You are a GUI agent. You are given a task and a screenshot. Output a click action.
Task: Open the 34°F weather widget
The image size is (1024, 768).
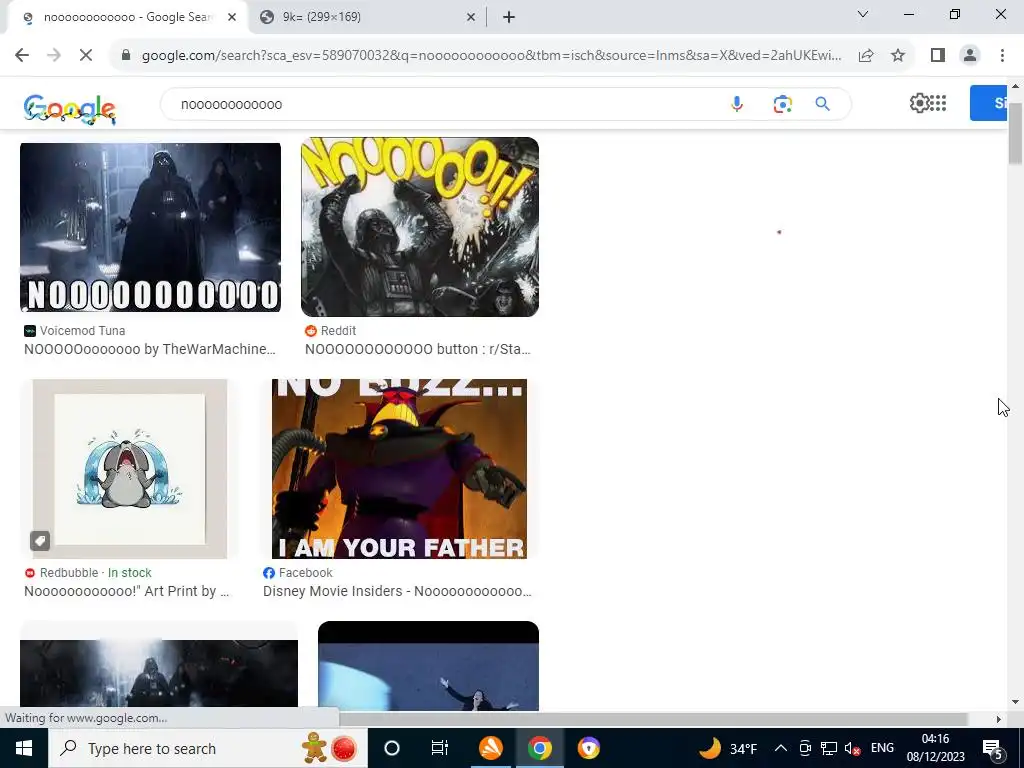click(728, 748)
